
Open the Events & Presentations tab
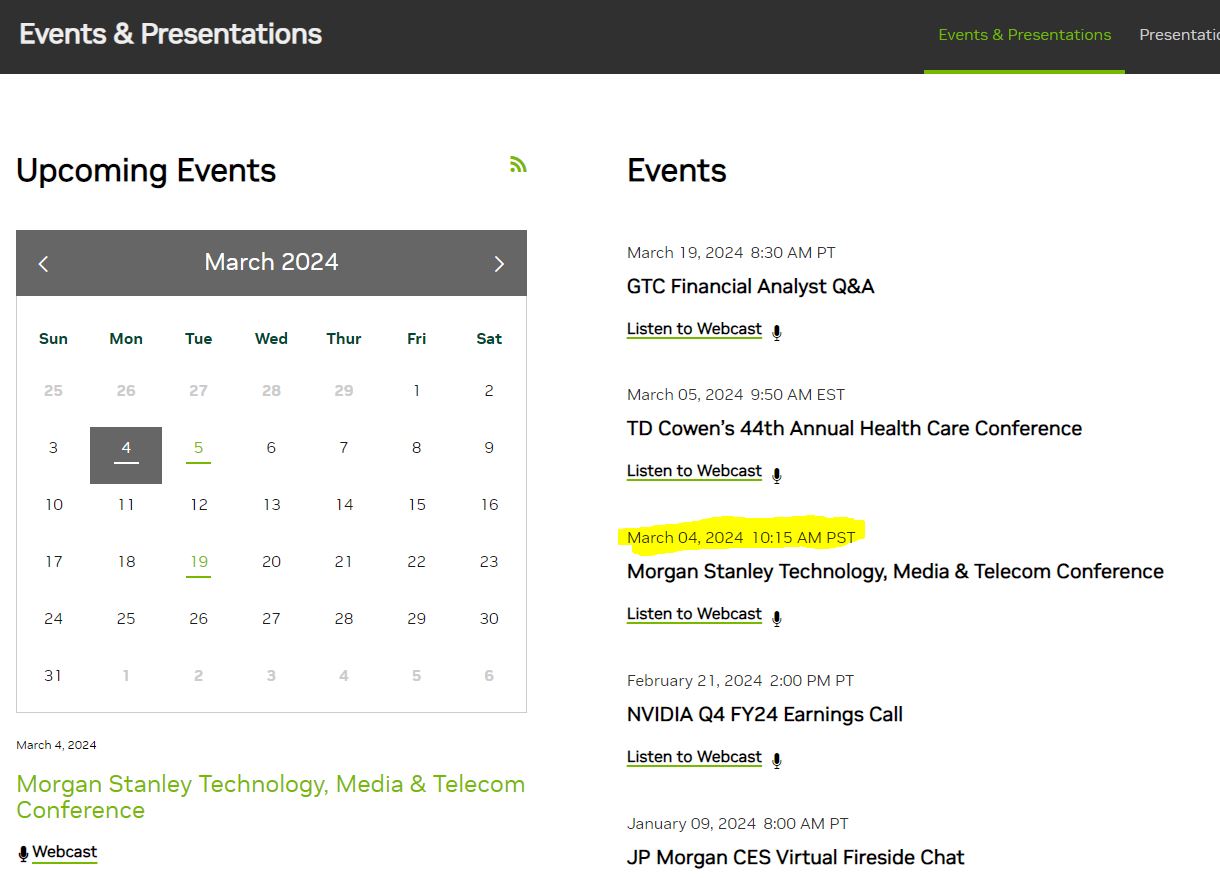point(1024,35)
